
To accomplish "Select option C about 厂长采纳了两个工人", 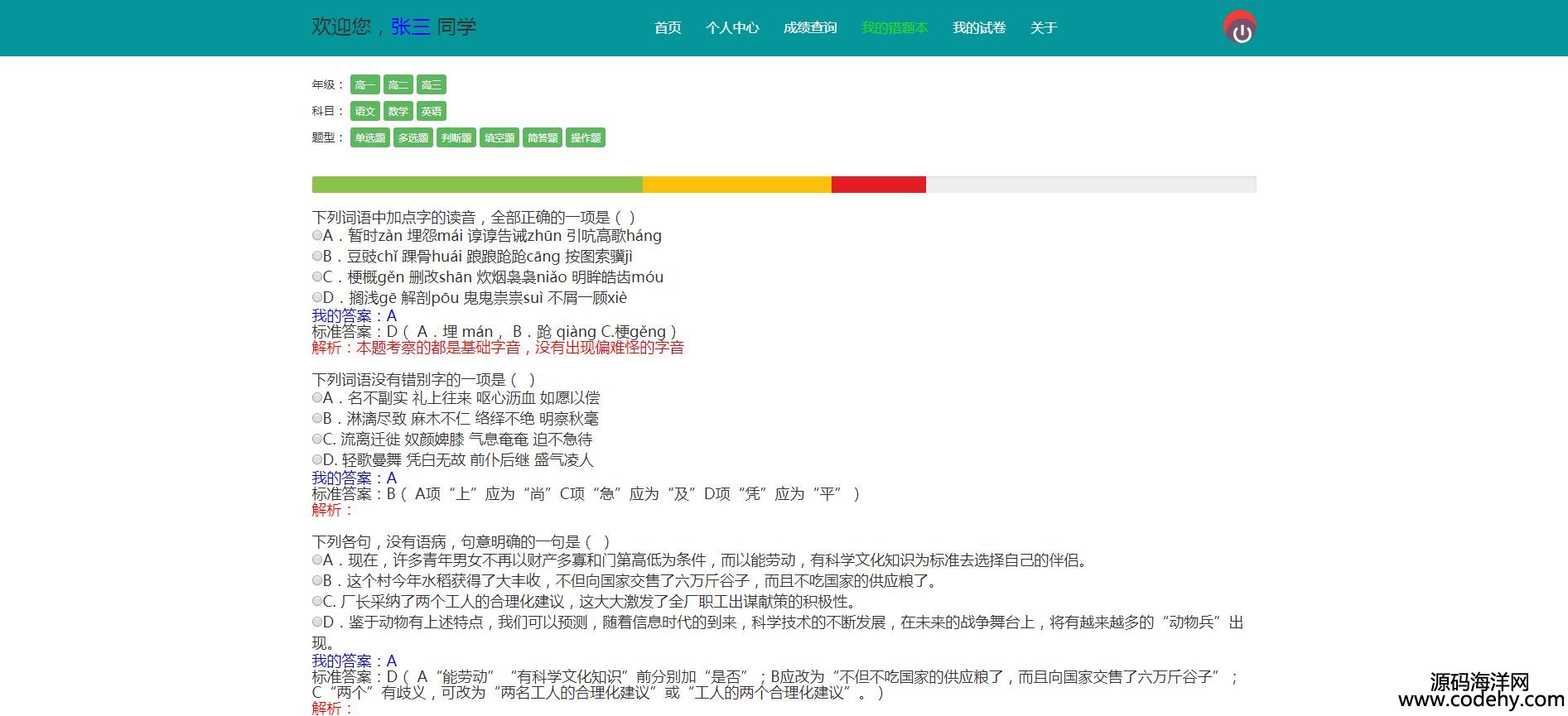I will click(x=317, y=601).
